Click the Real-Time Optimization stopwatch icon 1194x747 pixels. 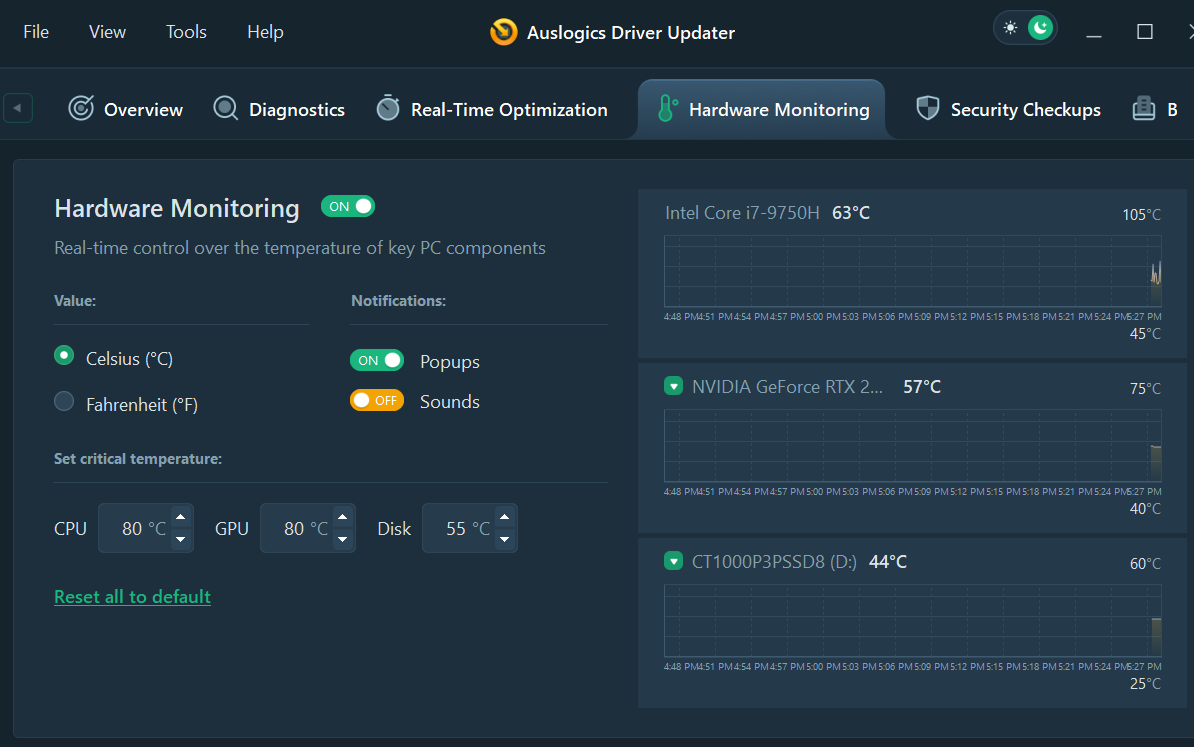[388, 109]
